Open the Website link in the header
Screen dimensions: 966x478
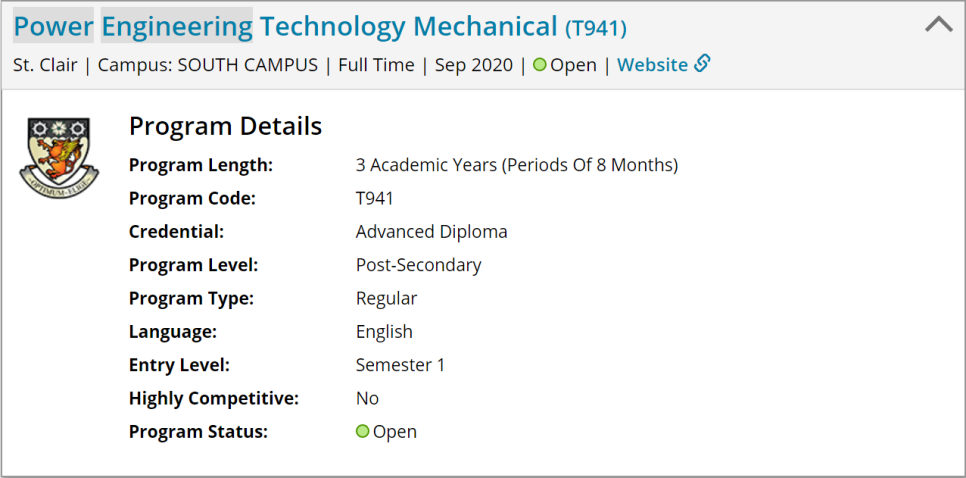(652, 65)
